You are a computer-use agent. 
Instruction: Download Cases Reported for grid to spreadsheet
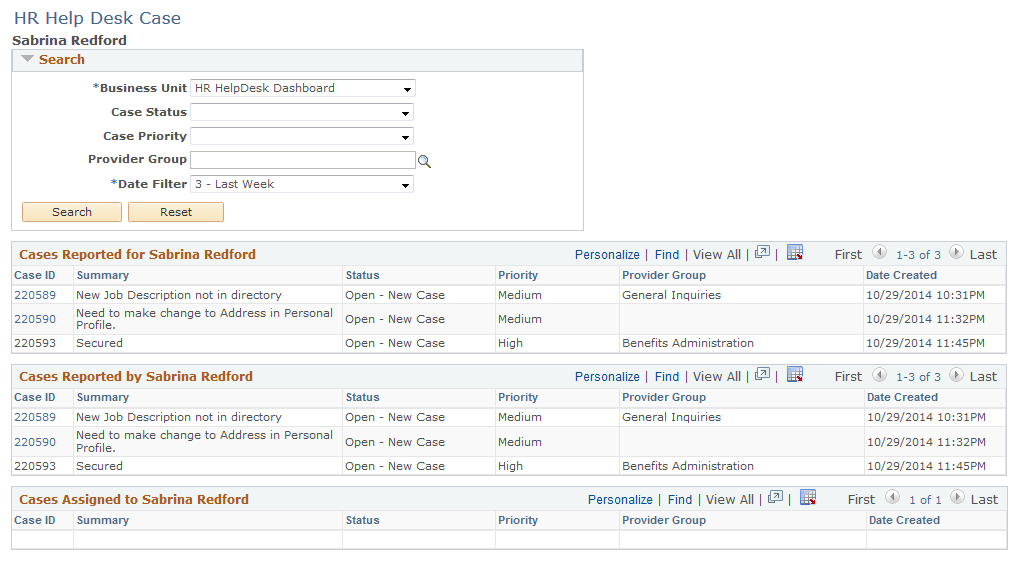tap(795, 253)
